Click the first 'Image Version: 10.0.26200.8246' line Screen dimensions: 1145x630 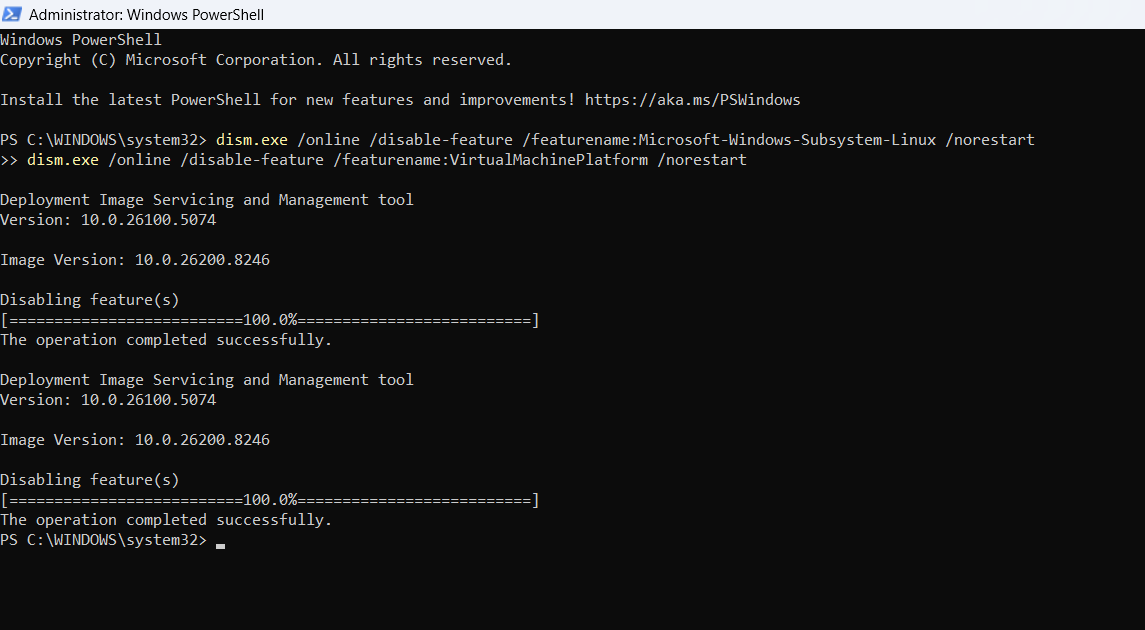135,260
